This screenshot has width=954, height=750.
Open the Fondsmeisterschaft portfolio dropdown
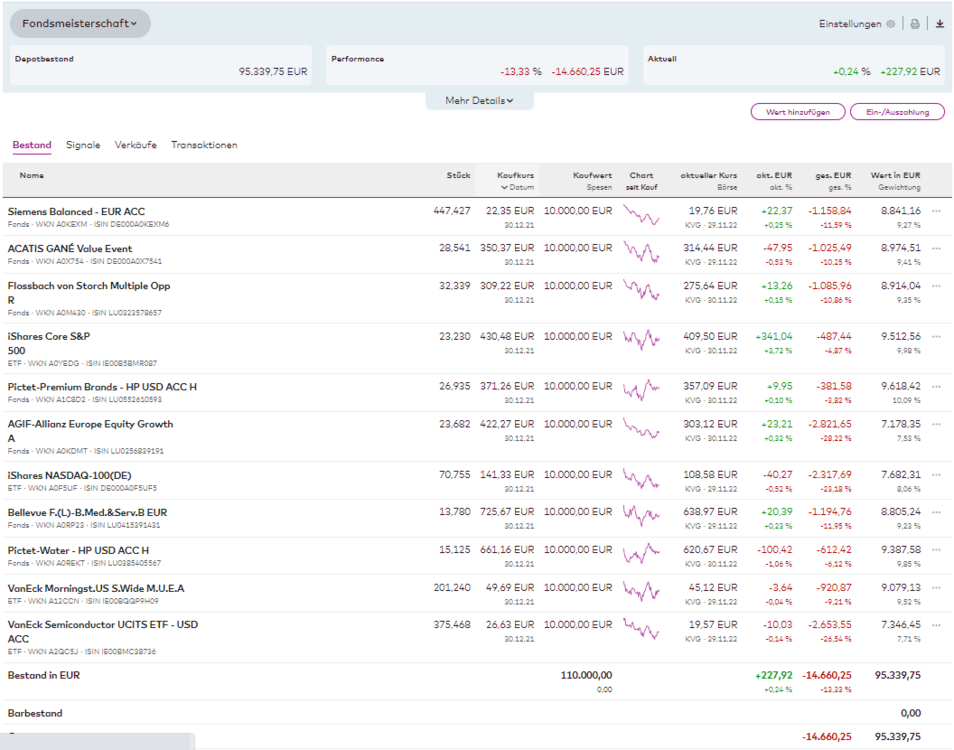81,24
